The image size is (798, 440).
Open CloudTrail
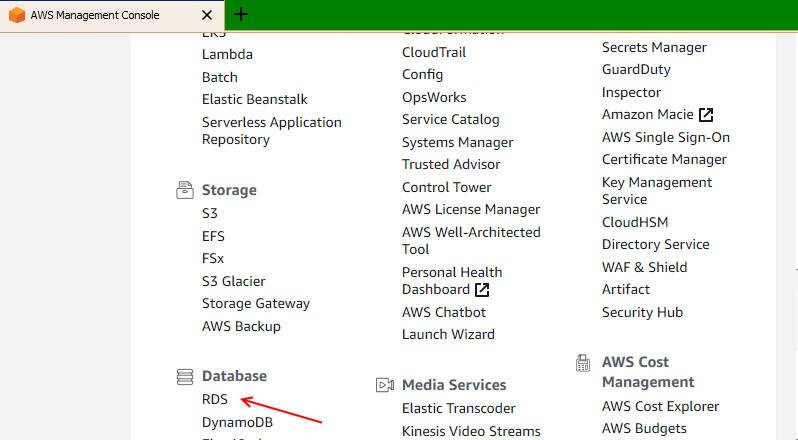point(434,52)
